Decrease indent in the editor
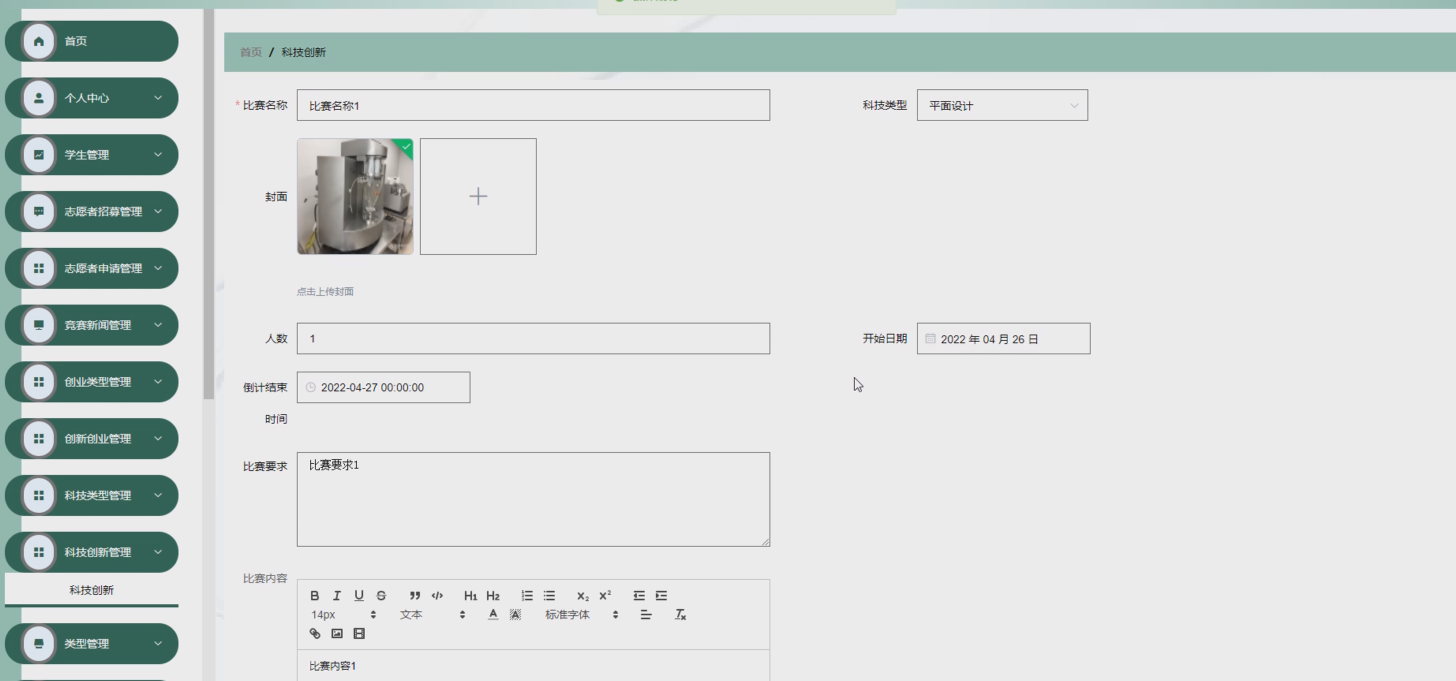This screenshot has height=681, width=1456. pyautogui.click(x=639, y=596)
